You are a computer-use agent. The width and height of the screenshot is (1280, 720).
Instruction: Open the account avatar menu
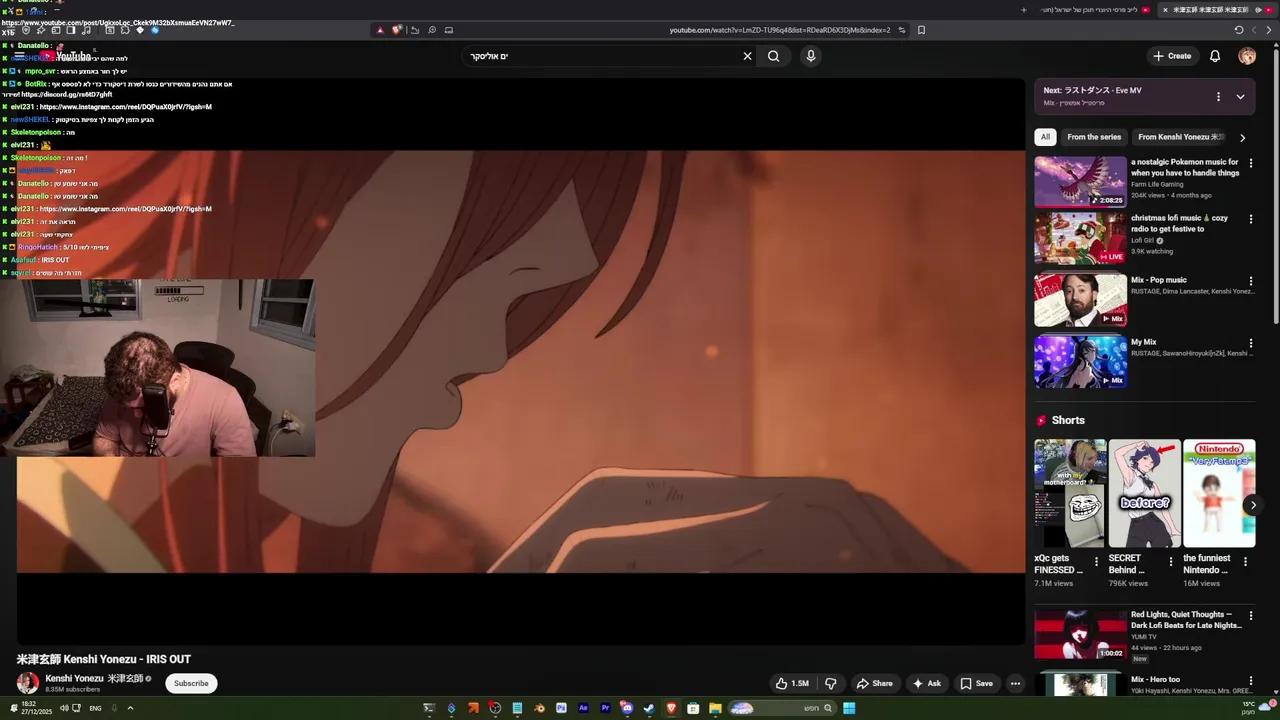click(1247, 56)
